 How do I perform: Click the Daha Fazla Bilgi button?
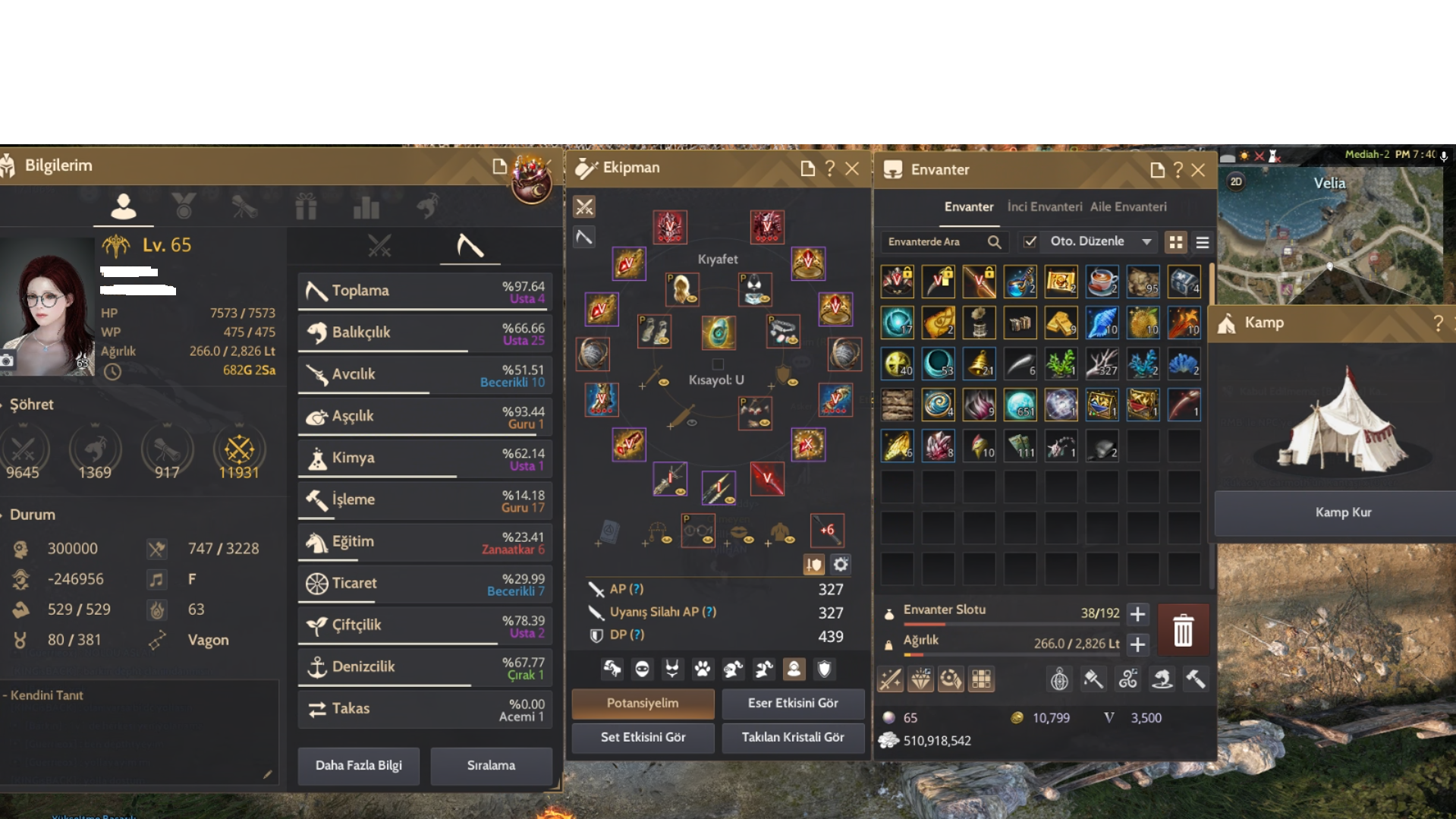click(359, 765)
